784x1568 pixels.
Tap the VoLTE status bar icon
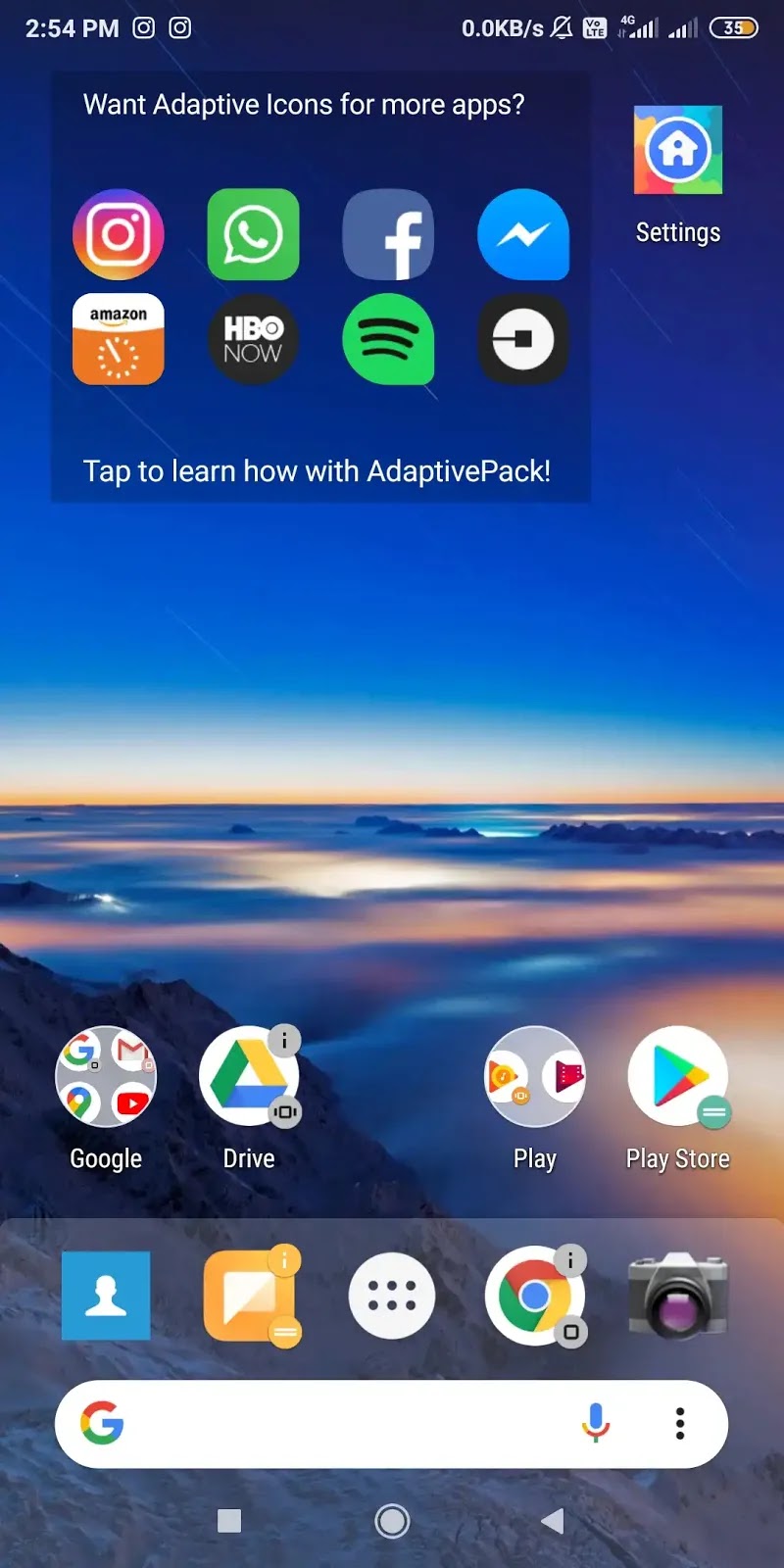[x=595, y=28]
